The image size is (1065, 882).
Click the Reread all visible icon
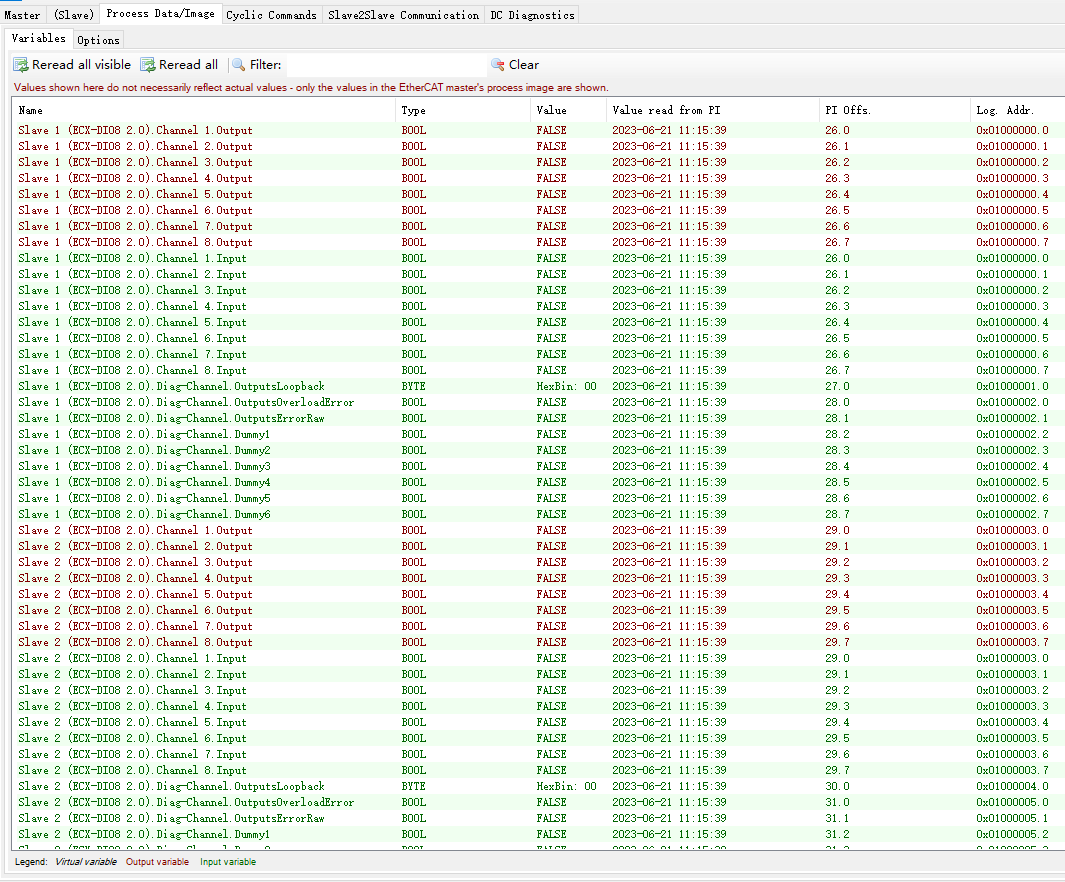[x=21, y=65]
